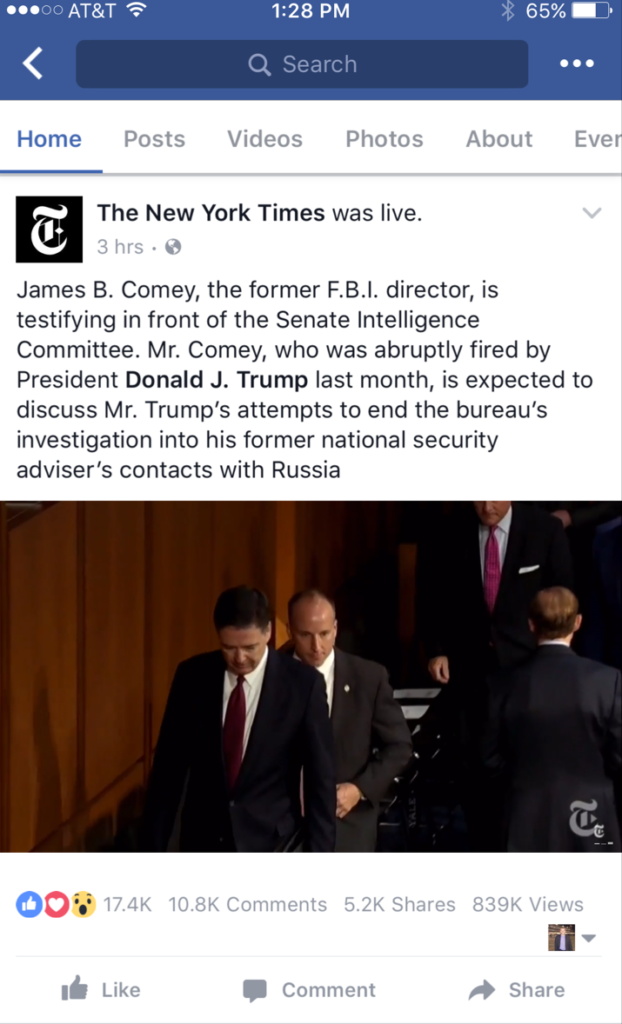Viewport: 622px width, 1024px height.
Task: Open The New York Times page name
Action: (211, 213)
